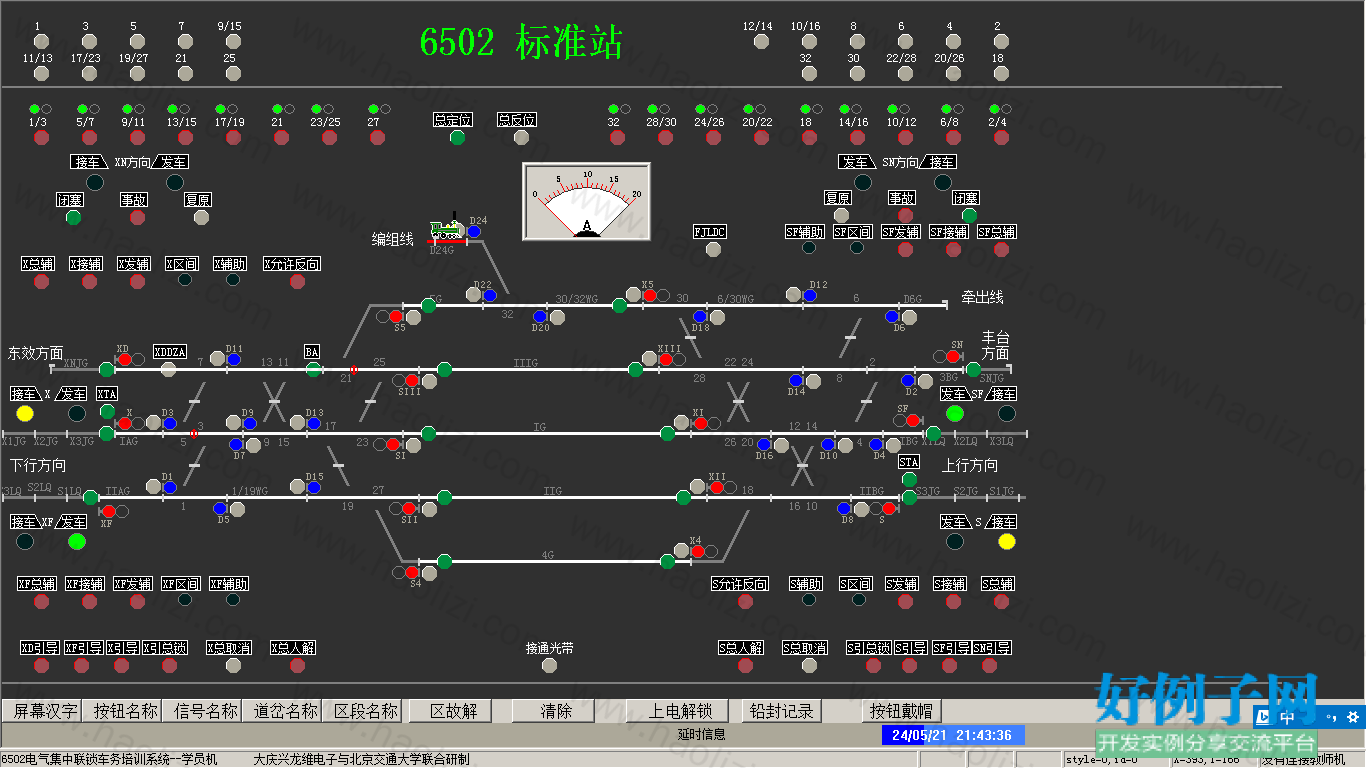Click the XF接辅 red button
Viewport: 1366px width, 768px height.
click(89, 601)
